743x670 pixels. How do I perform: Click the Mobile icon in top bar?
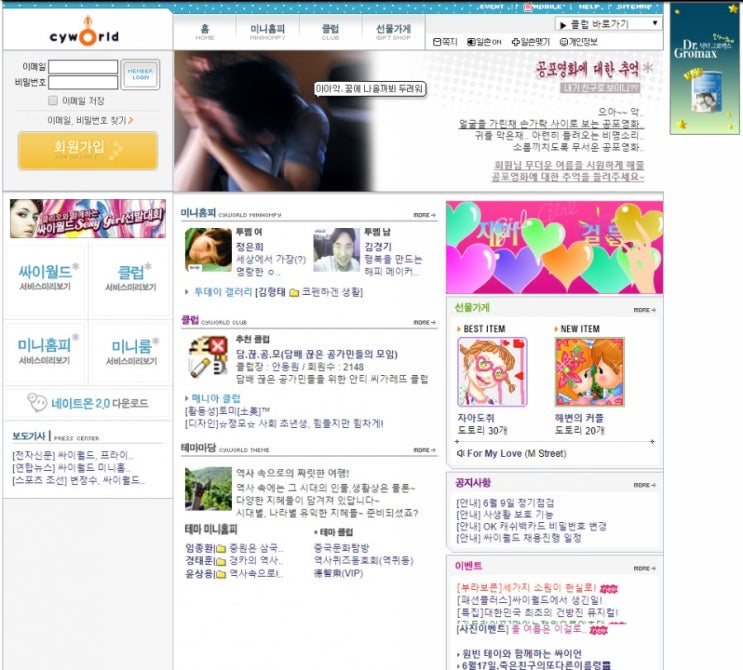[527, 7]
